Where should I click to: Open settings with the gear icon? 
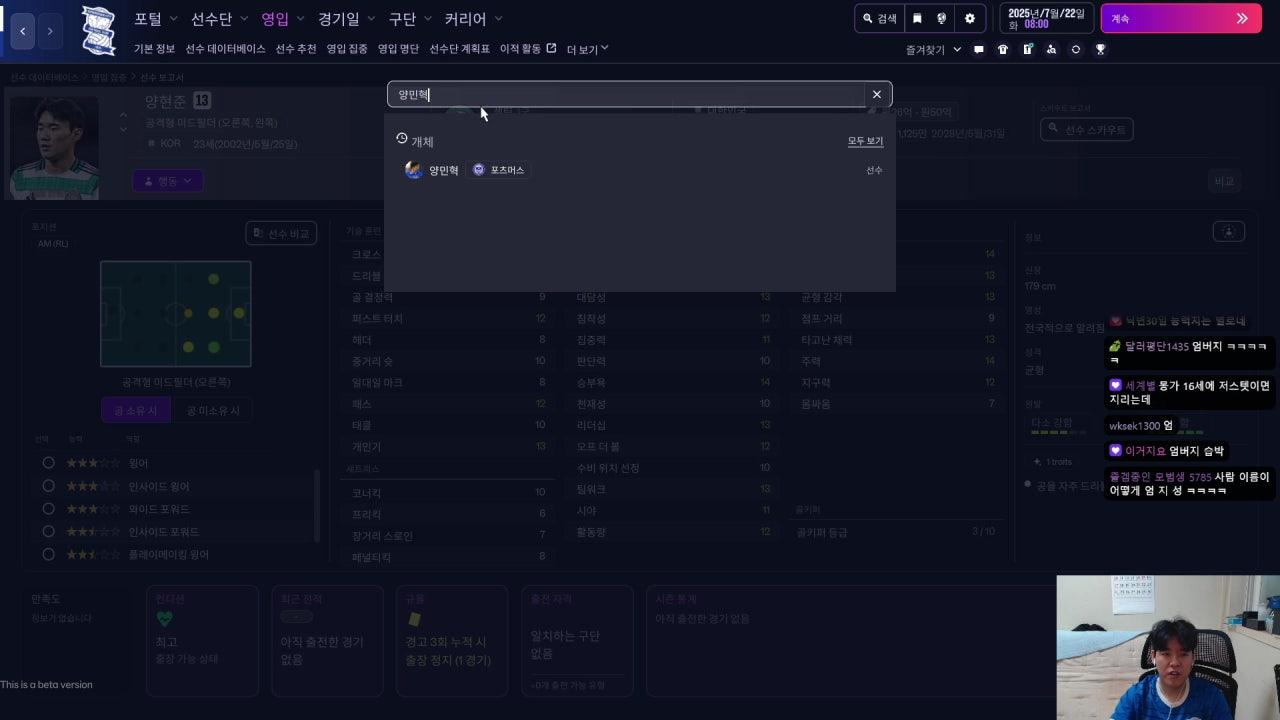970,18
